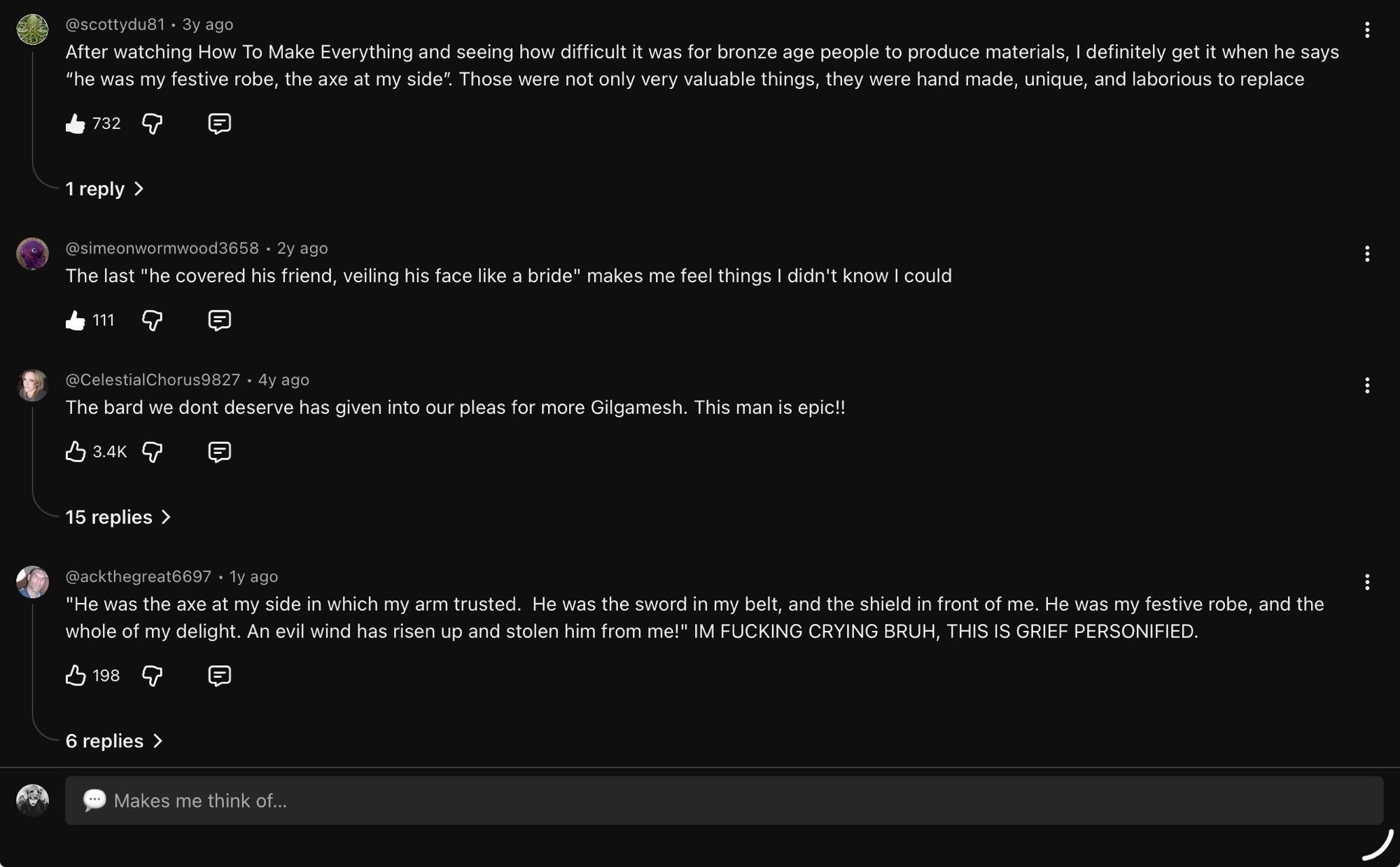
Task: Expand the 1 reply thread
Action: 104,189
